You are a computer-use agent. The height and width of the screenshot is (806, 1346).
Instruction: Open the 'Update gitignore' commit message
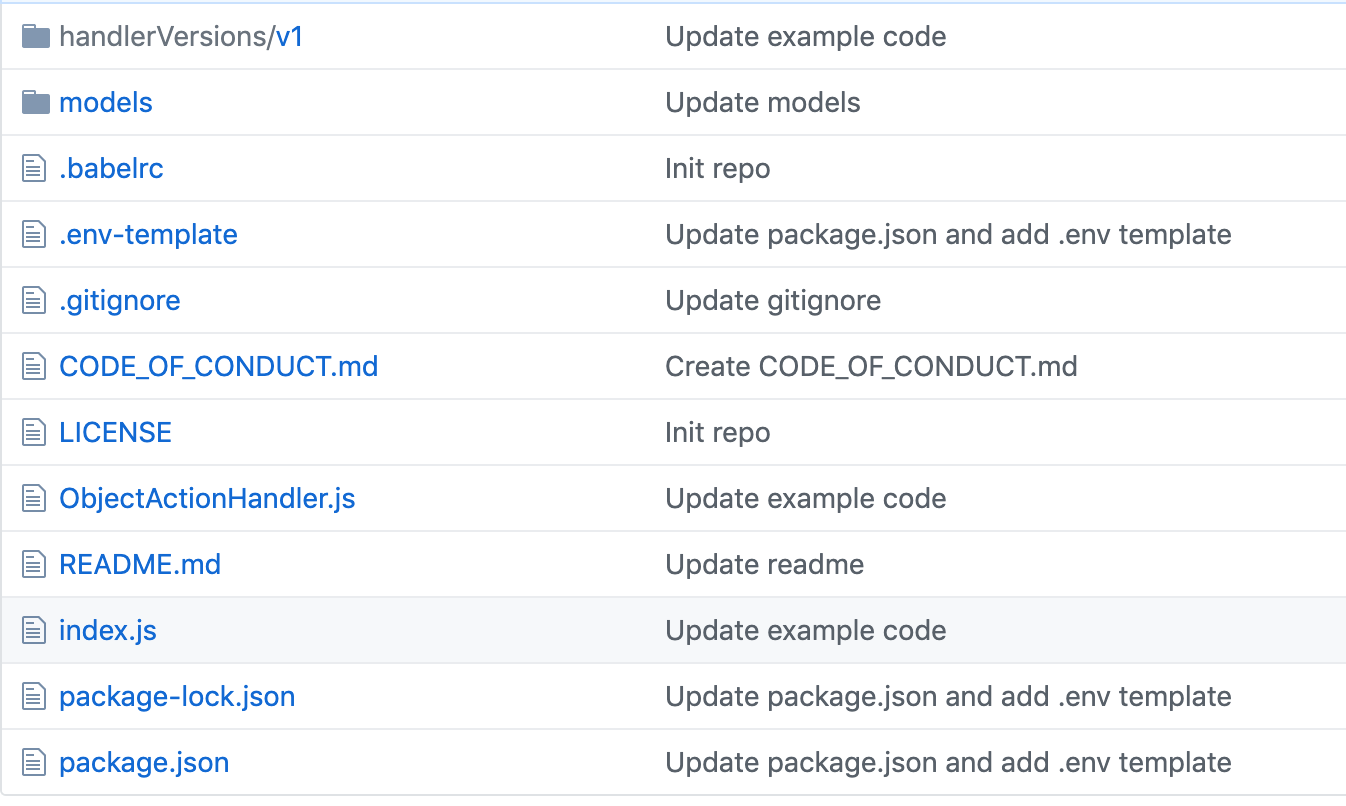[x=772, y=300]
